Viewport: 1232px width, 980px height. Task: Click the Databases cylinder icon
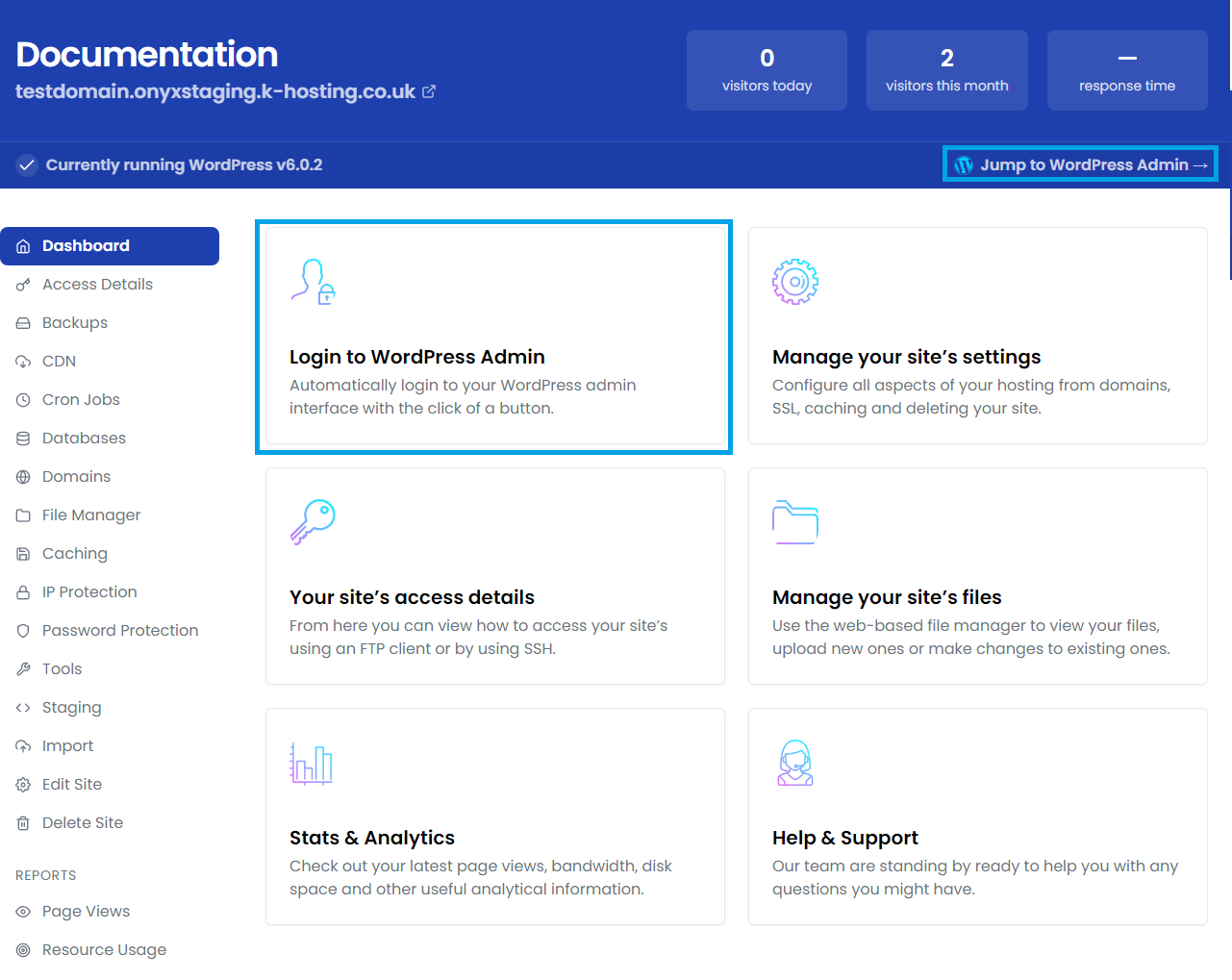(x=23, y=439)
